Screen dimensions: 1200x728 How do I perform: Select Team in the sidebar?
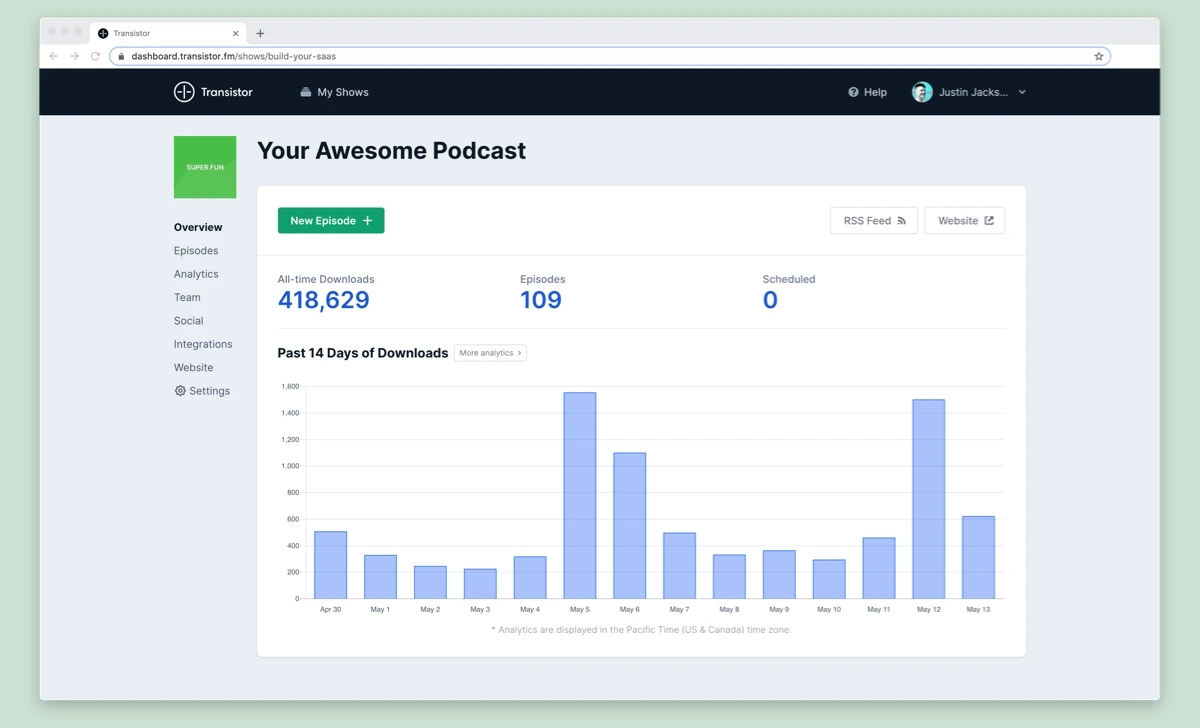[x=187, y=297]
